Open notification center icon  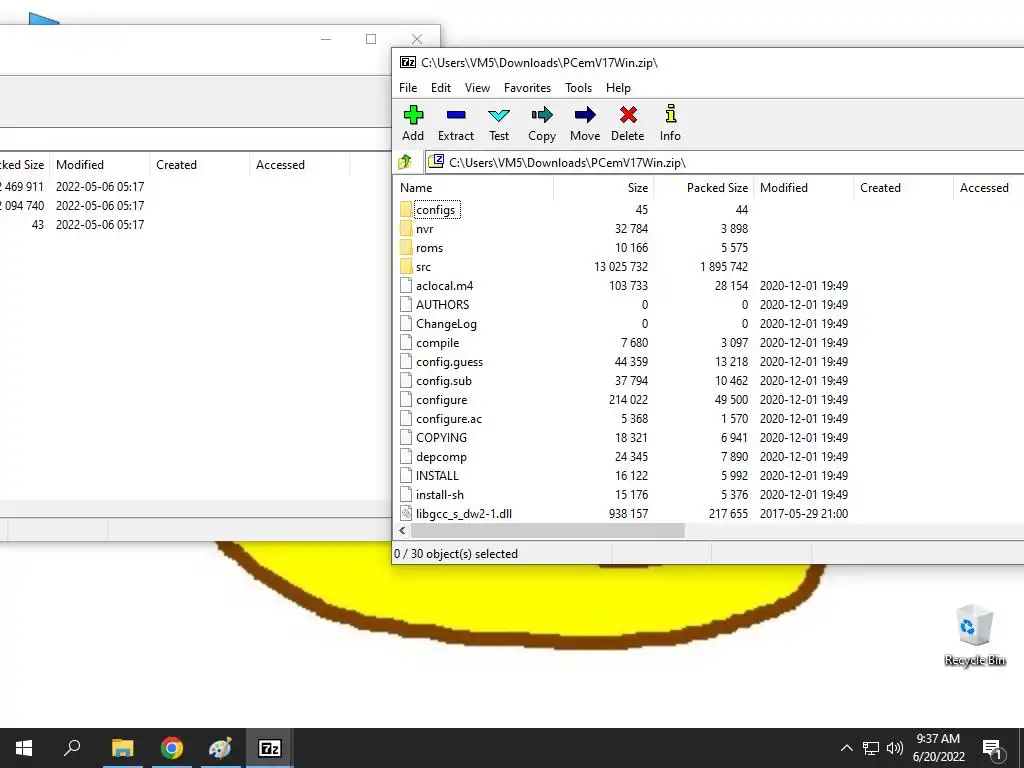point(993,750)
